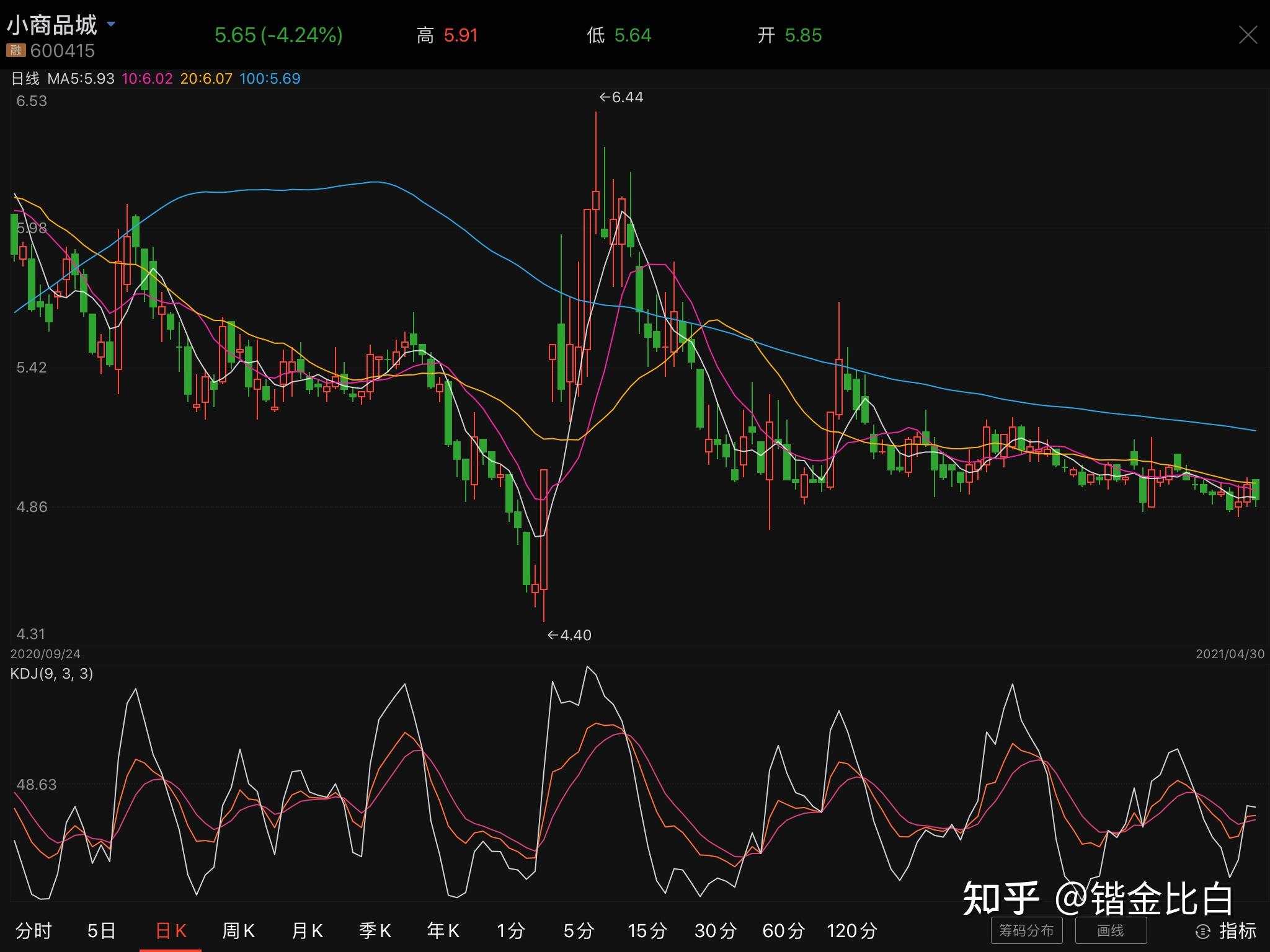The width and height of the screenshot is (1270, 952).
Task: Click the stock code 600415
Action: [x=63, y=51]
